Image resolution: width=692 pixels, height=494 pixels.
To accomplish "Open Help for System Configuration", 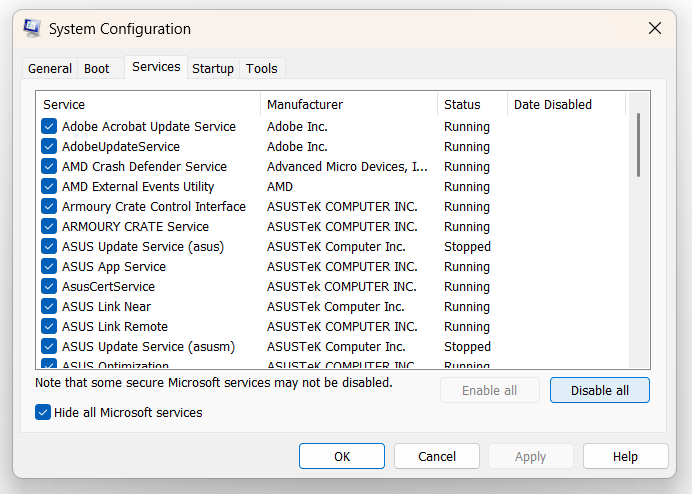I will [625, 456].
